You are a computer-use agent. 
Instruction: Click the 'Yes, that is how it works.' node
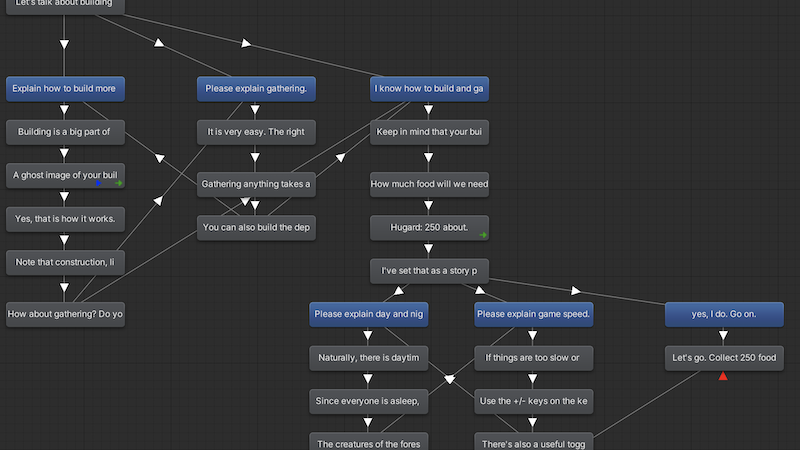[65, 218]
